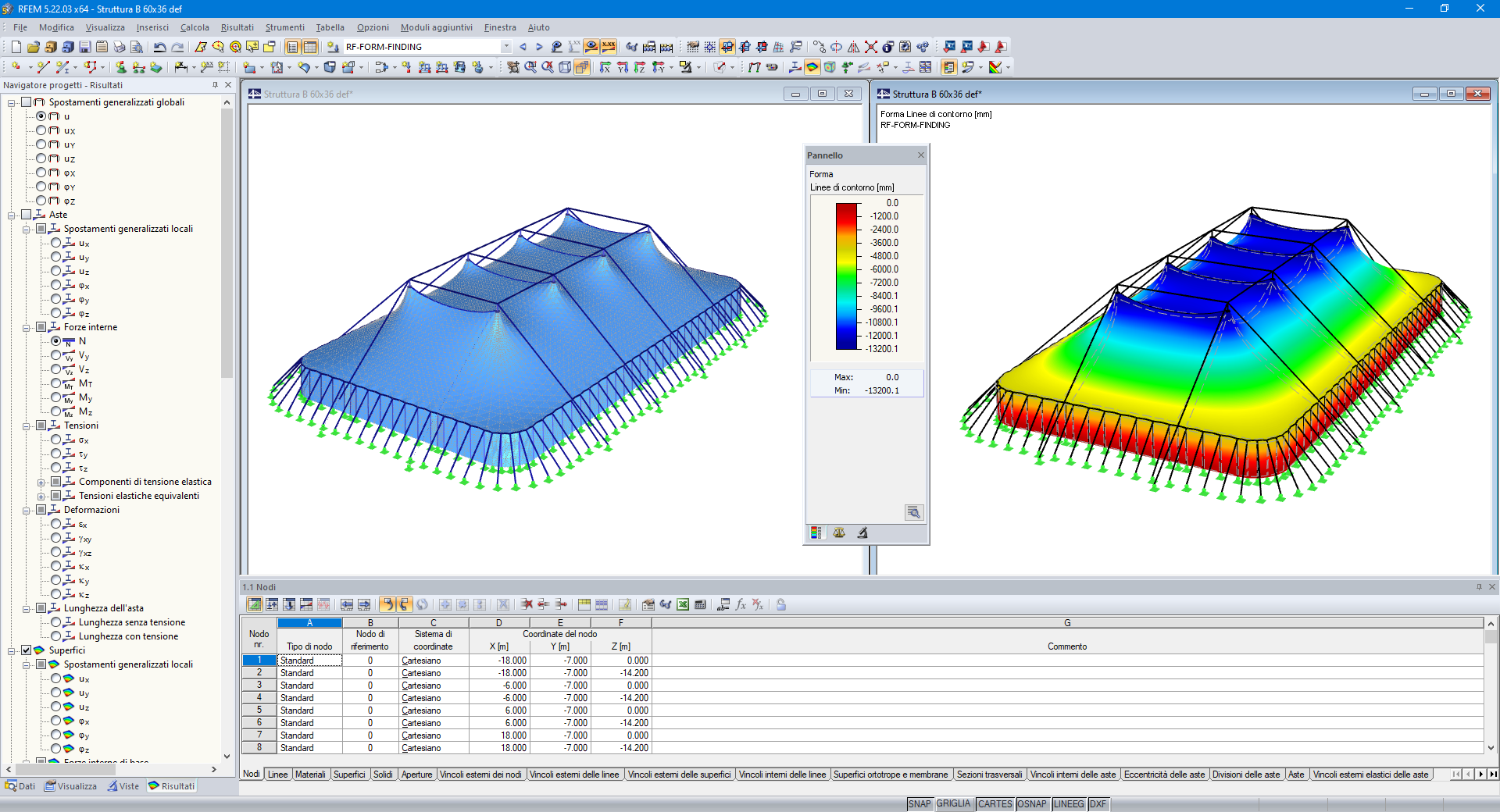Open the RF-FORM-FINDING load case dropdown
This screenshot has width=1500, height=812.
click(x=505, y=46)
